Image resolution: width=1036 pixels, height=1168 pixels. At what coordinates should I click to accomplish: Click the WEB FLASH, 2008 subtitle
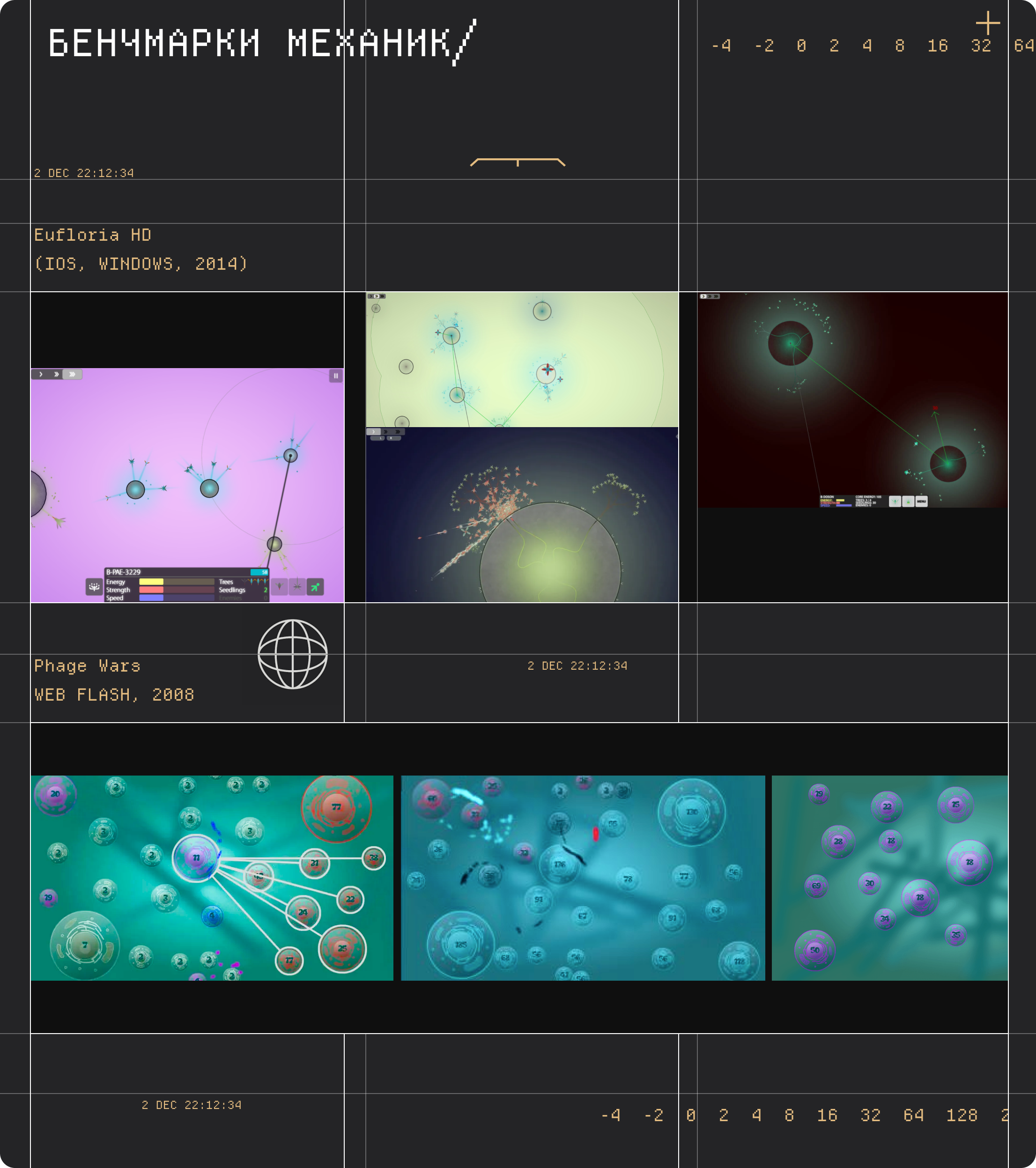[x=114, y=694]
